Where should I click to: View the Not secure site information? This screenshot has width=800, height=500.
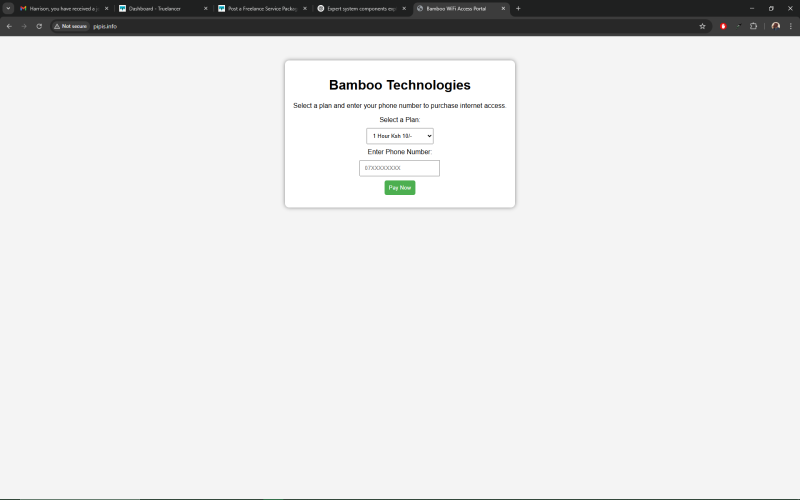coord(70,26)
